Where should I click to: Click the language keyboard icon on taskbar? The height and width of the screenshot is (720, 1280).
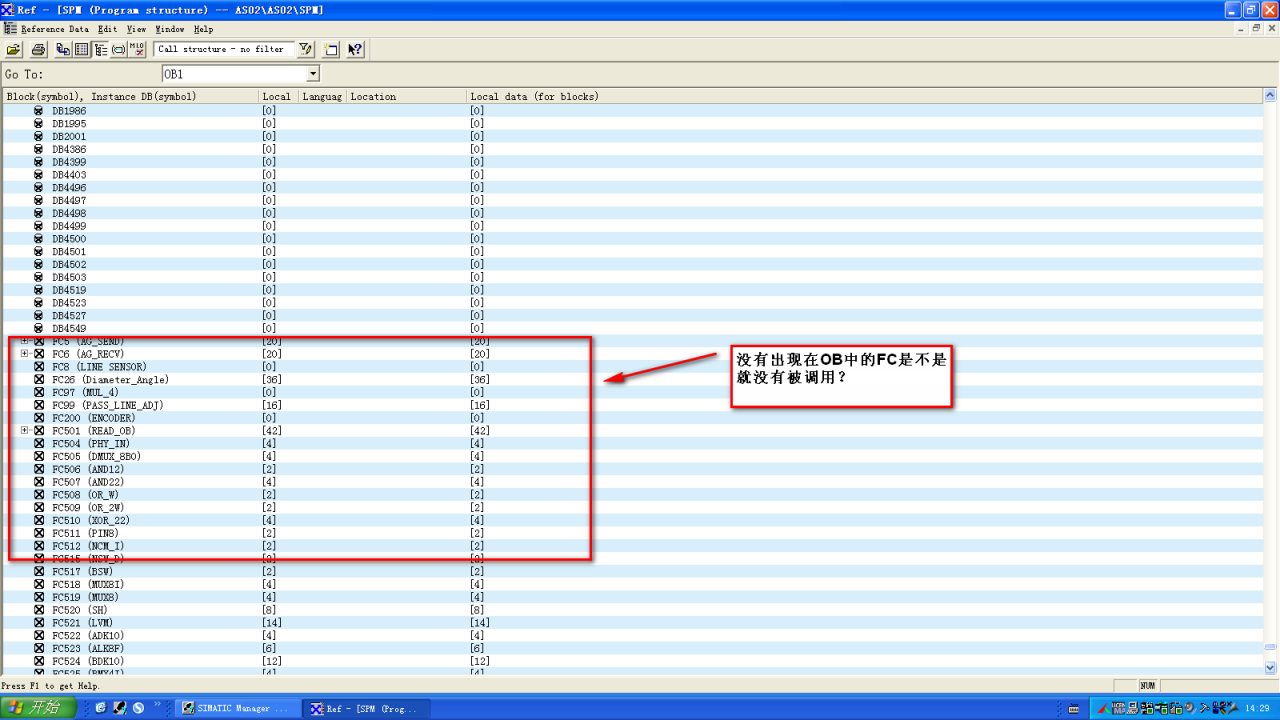click(x=1073, y=708)
